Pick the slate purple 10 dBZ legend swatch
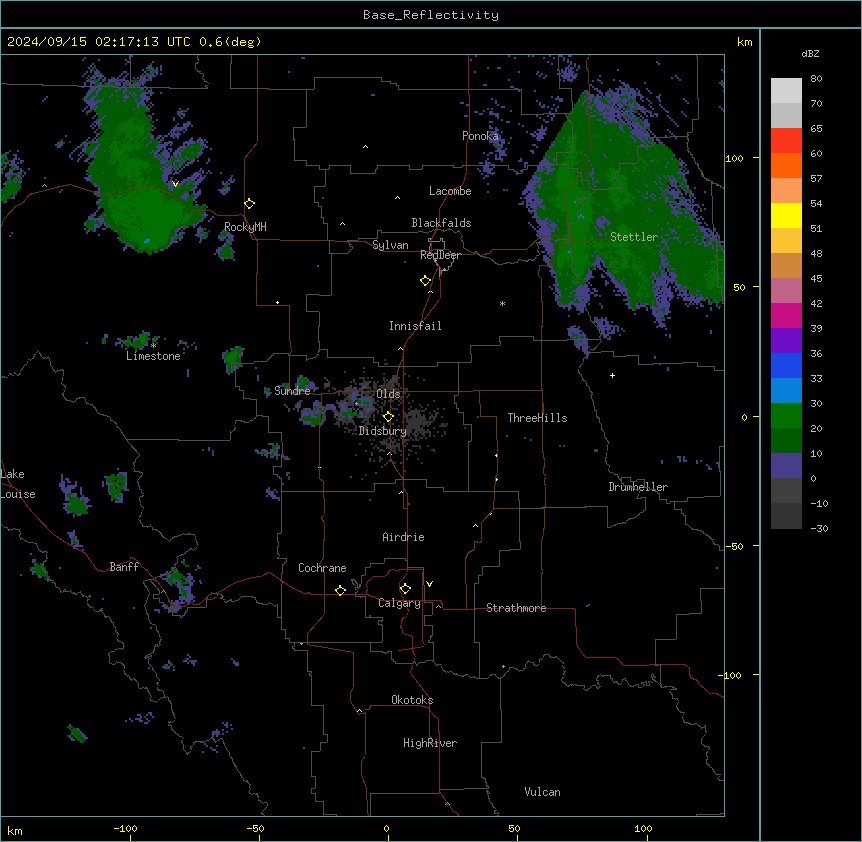Screen dimensions: 862x842 [786, 466]
